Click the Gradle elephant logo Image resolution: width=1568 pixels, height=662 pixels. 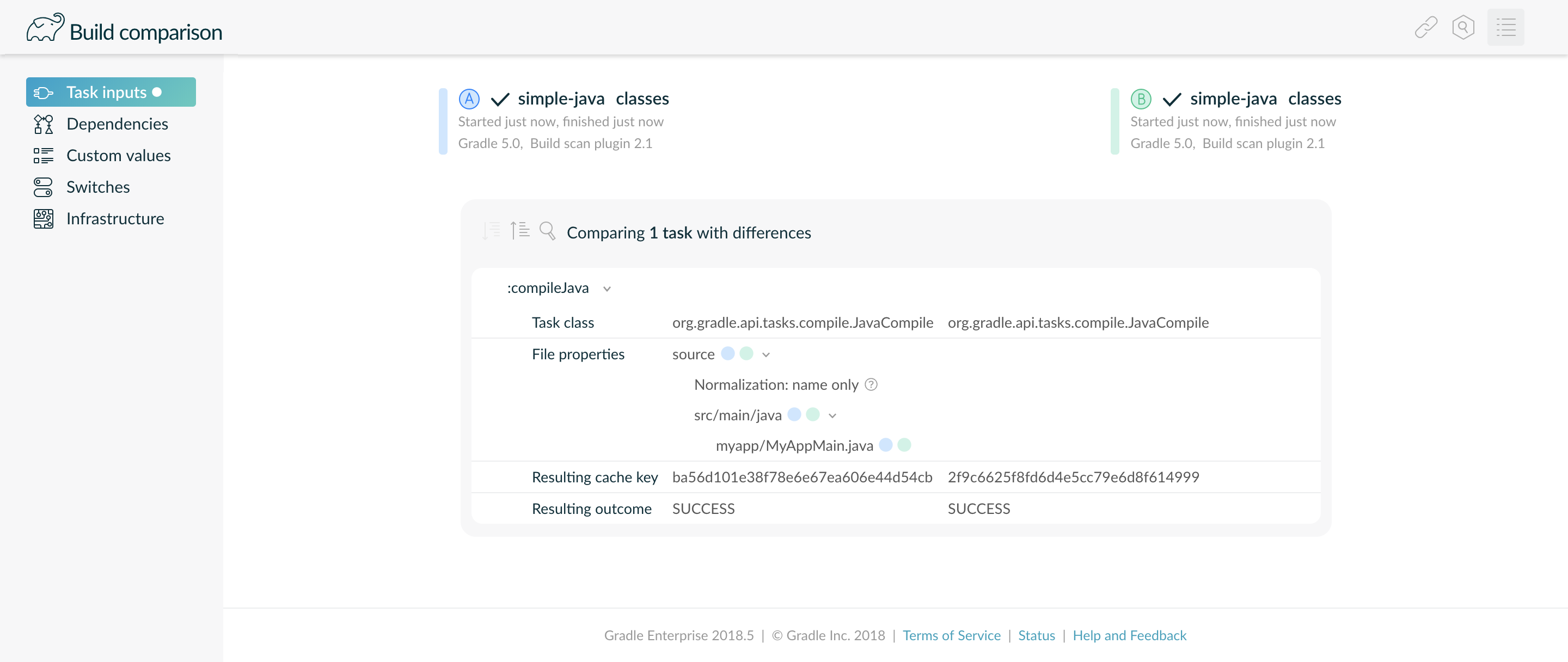tap(45, 28)
